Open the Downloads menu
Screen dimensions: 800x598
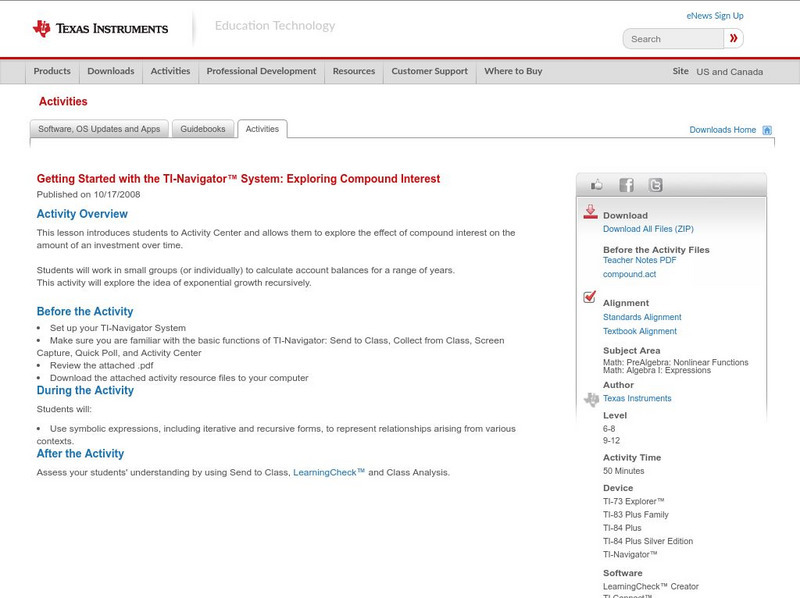point(111,71)
